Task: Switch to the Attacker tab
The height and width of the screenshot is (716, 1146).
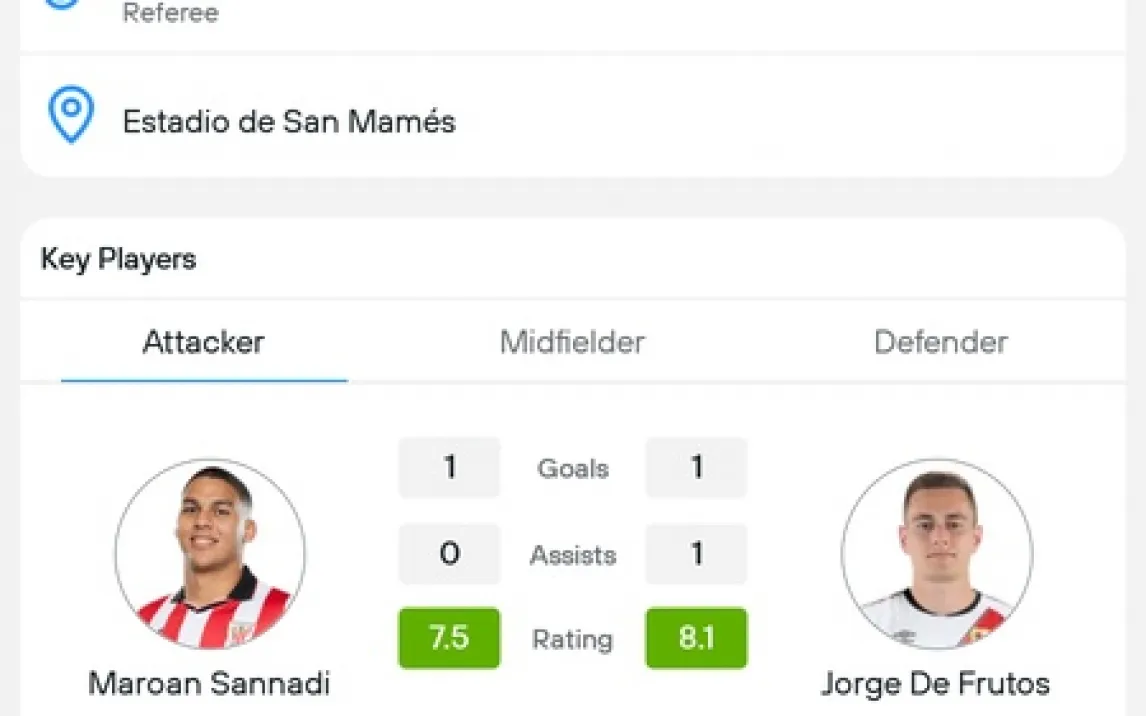Action: point(203,343)
